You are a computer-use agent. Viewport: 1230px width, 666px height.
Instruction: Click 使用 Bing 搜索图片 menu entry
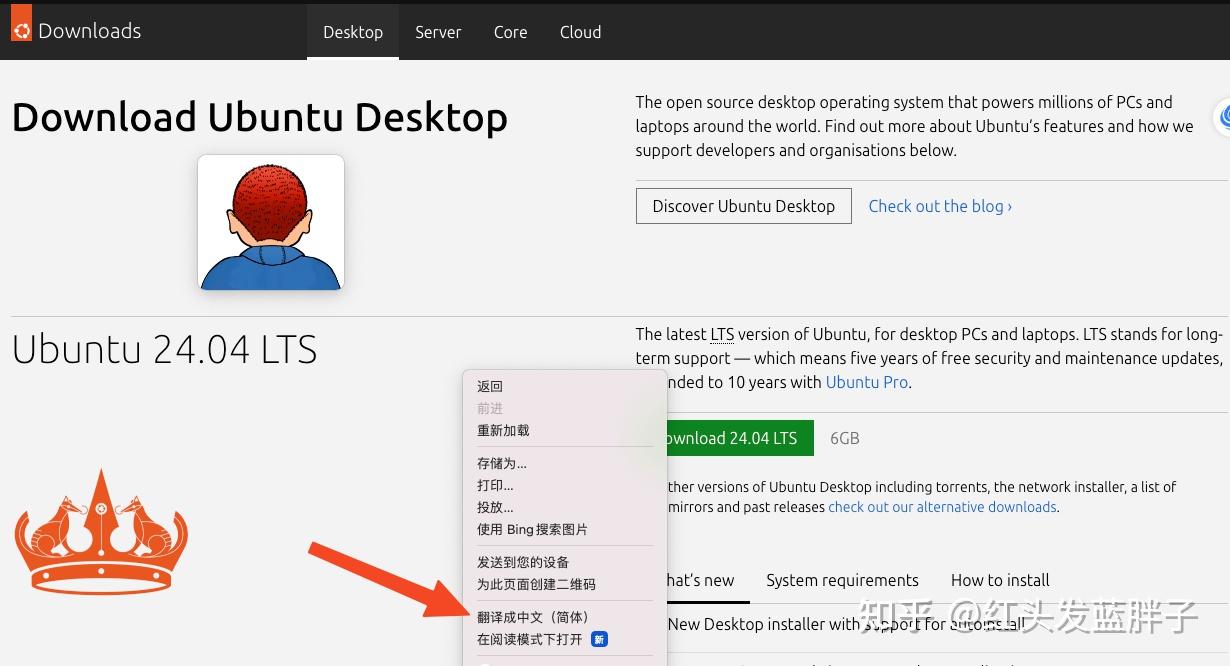coord(532,529)
